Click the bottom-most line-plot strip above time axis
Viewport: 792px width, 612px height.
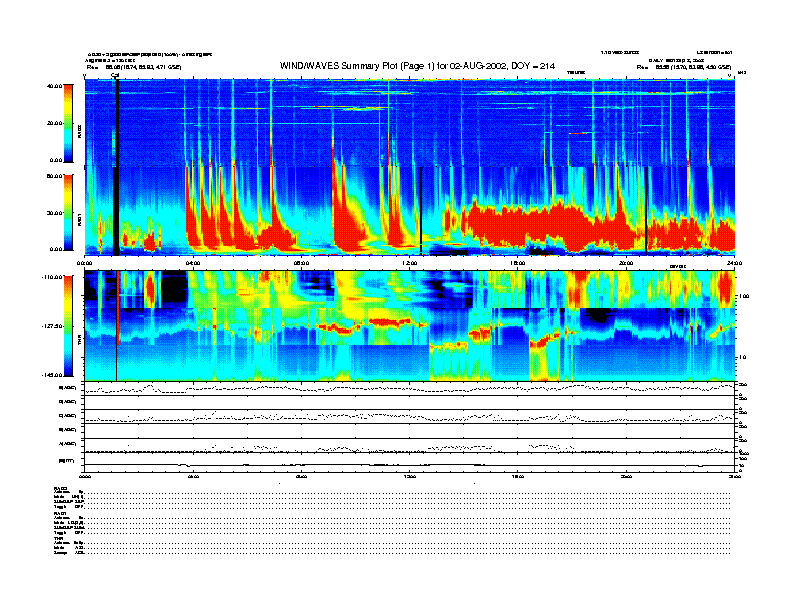tap(409, 463)
